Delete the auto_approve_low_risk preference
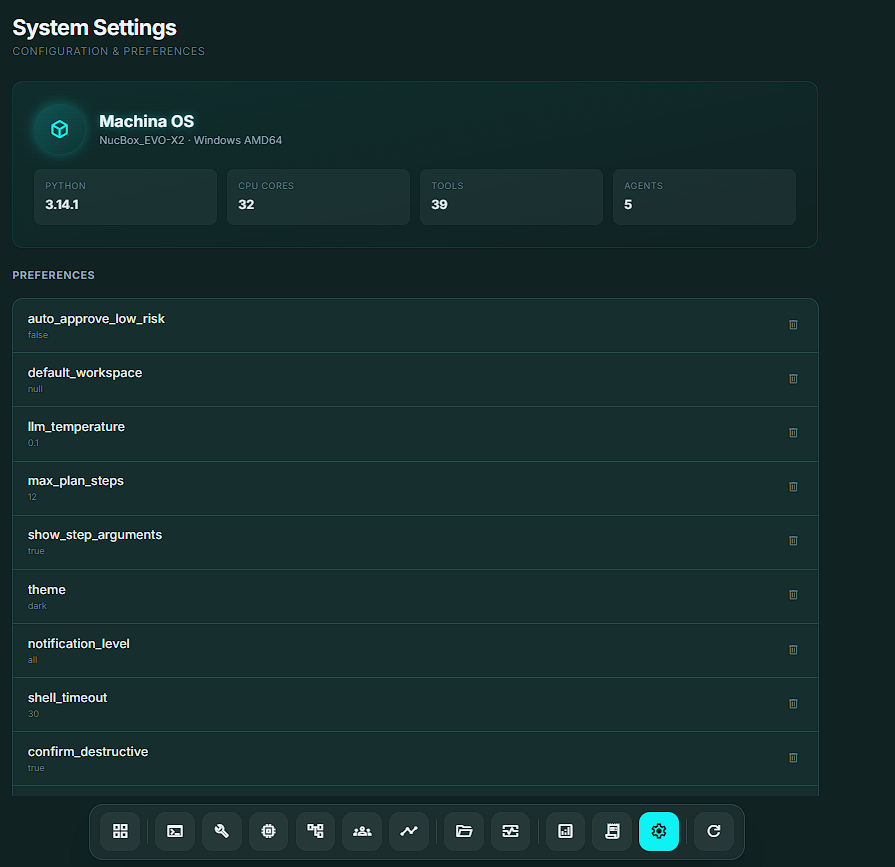Image resolution: width=895 pixels, height=867 pixels. (x=793, y=325)
